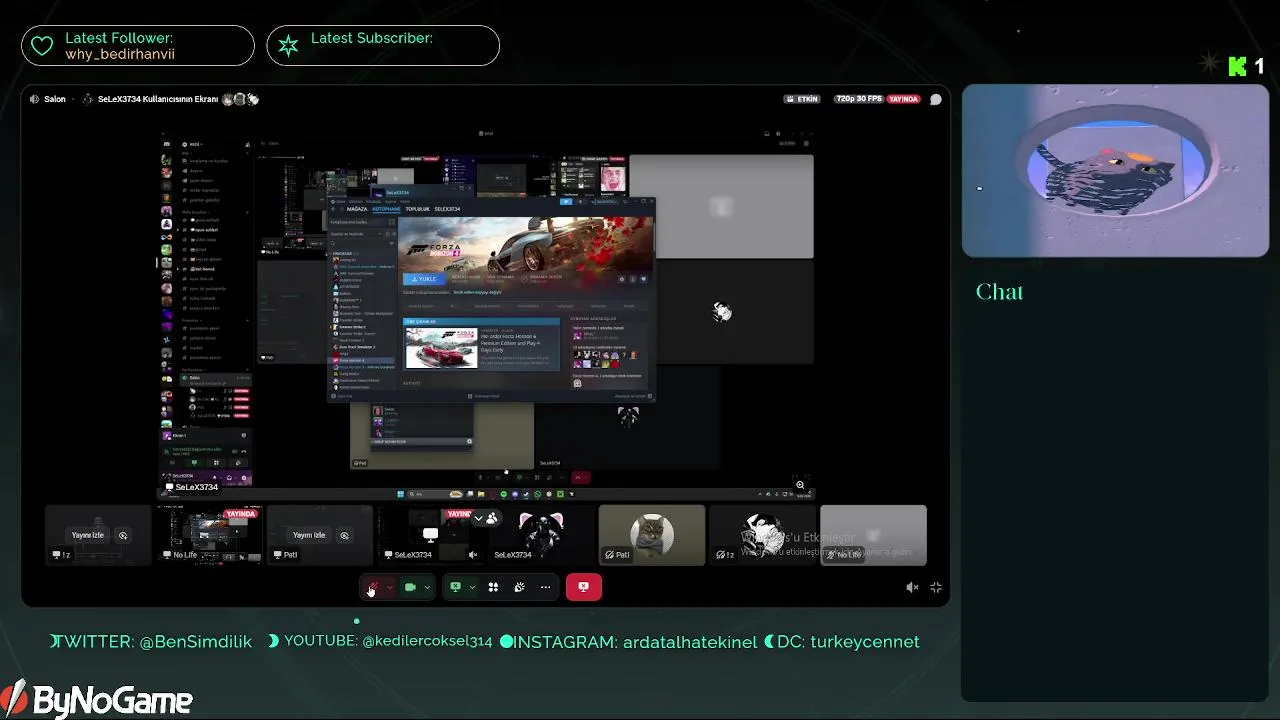Viewport: 1280px width, 720px height.
Task: Select Iz manga avatar participant tile
Action: [762, 535]
